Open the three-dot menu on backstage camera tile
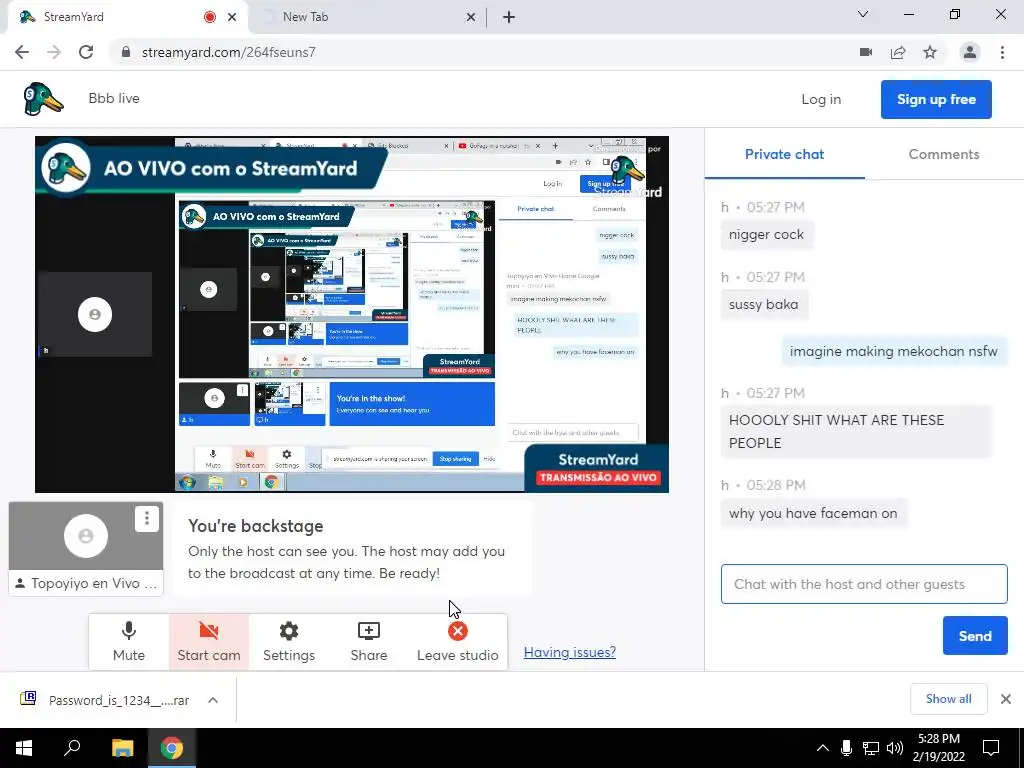Image resolution: width=1024 pixels, height=768 pixels. point(147,519)
